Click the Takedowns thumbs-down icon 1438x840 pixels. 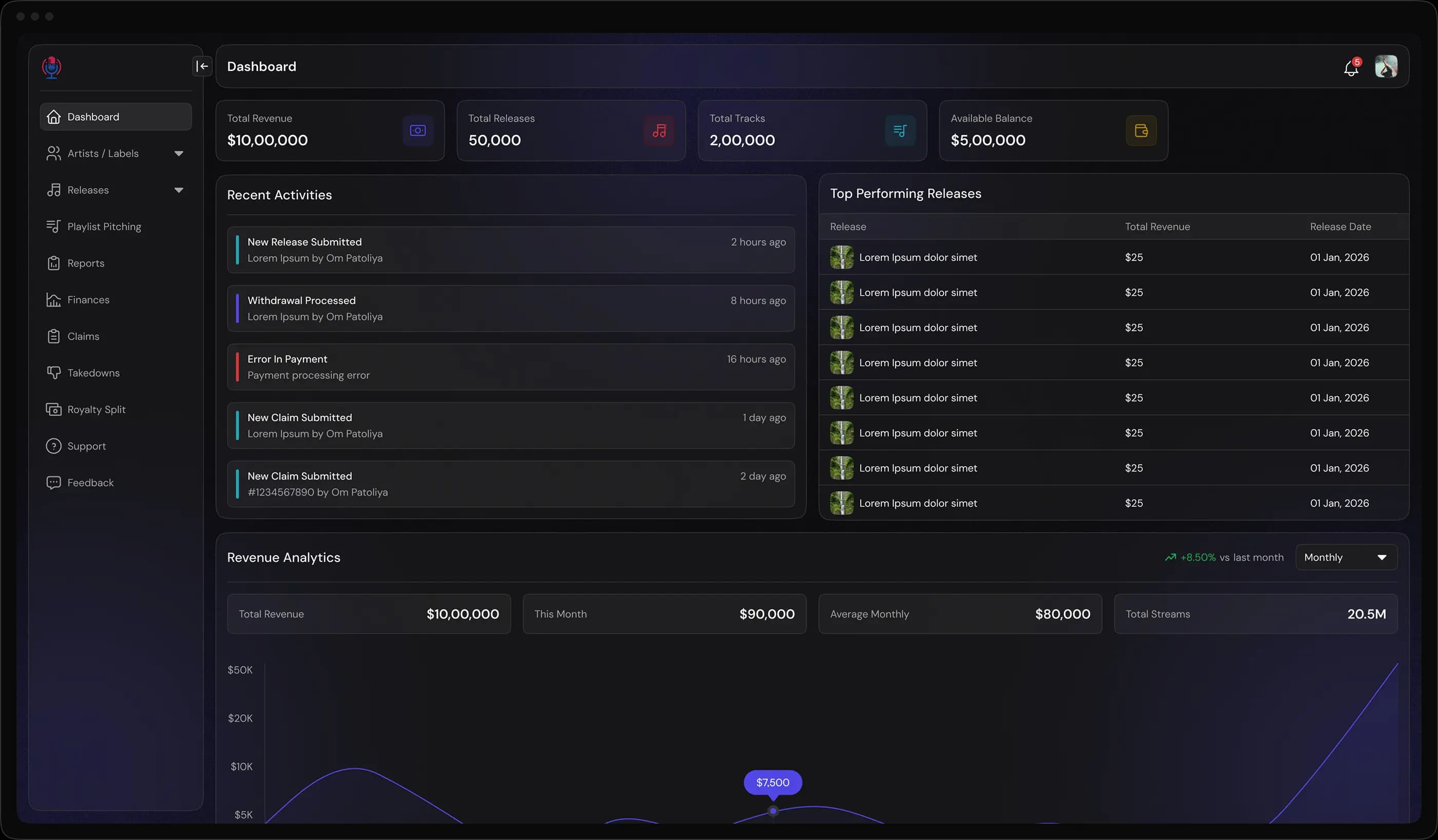coord(53,373)
